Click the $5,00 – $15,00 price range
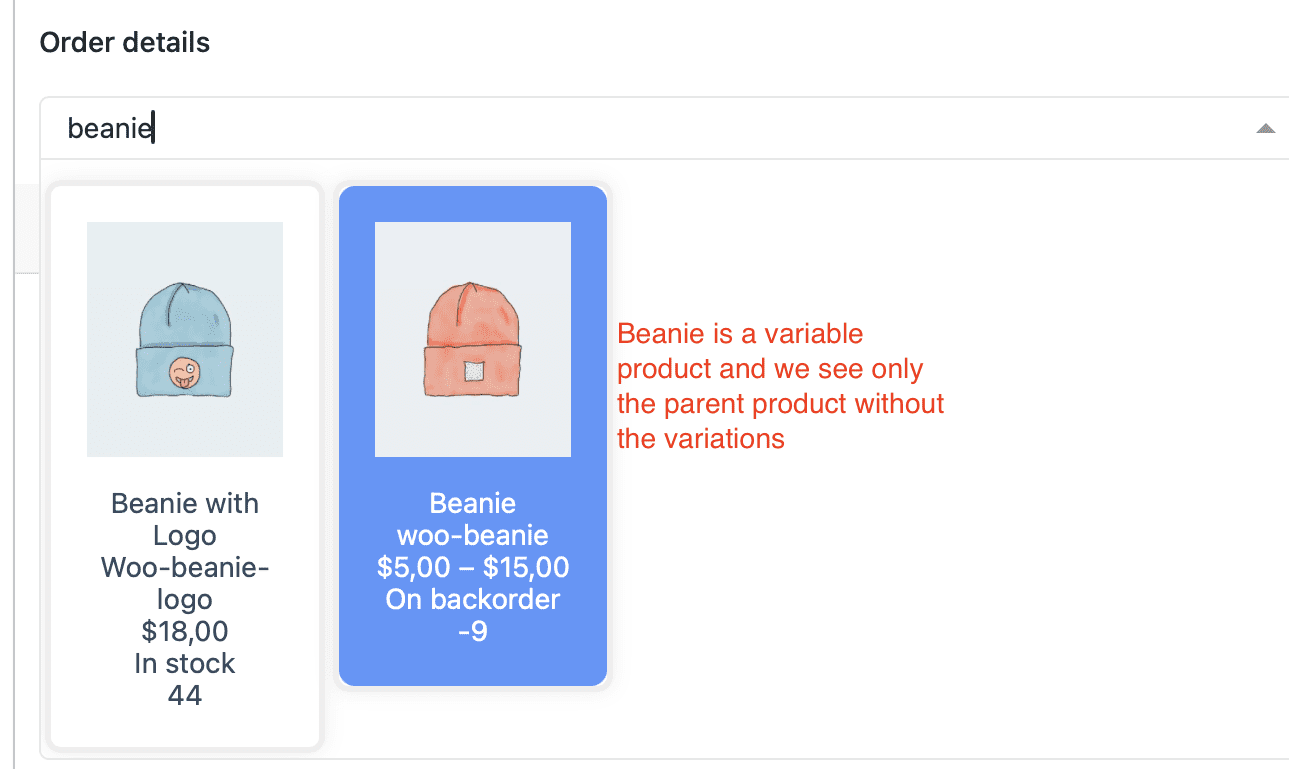 pyautogui.click(x=471, y=567)
